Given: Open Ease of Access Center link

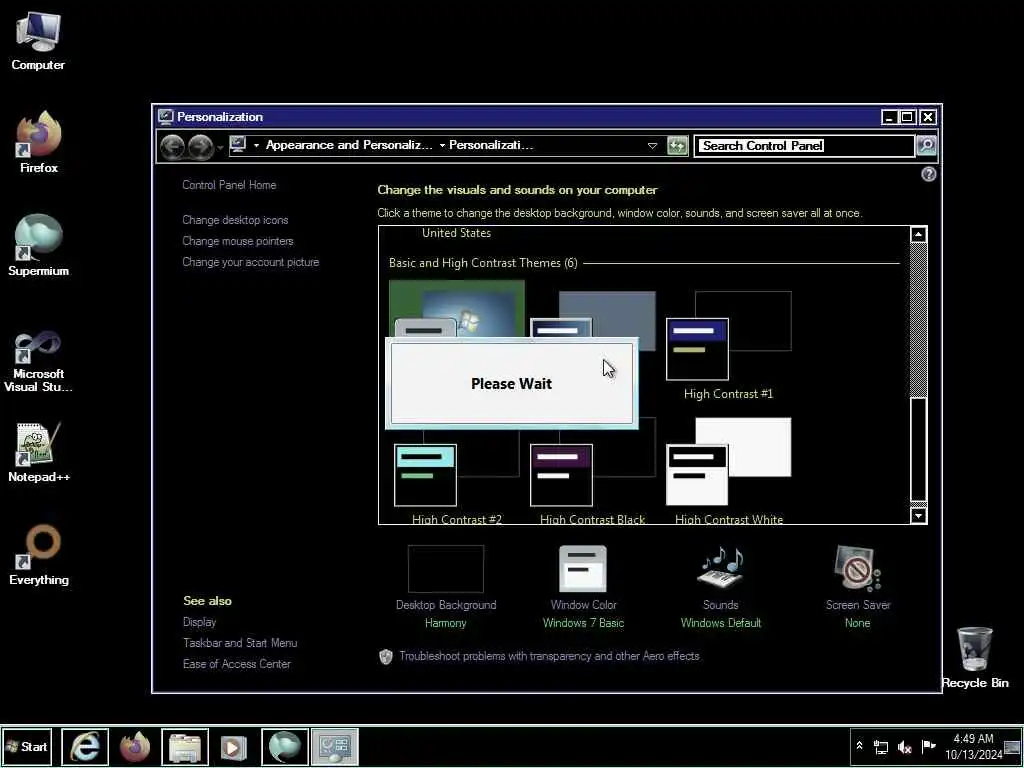Looking at the screenshot, I should [236, 664].
